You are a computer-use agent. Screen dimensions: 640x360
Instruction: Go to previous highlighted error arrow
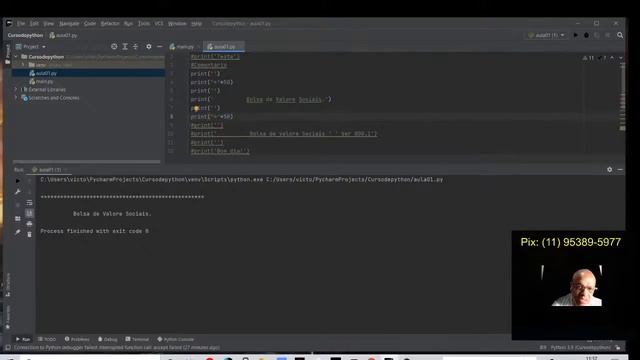[x=612, y=58]
